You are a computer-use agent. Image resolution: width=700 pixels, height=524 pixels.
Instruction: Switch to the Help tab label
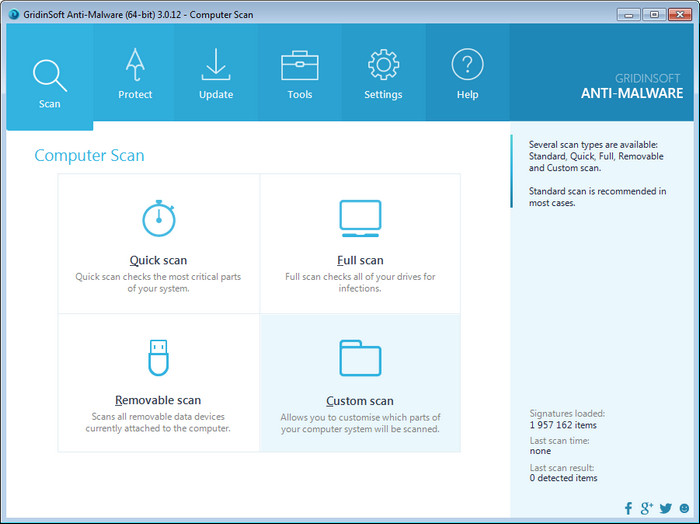[x=467, y=95]
